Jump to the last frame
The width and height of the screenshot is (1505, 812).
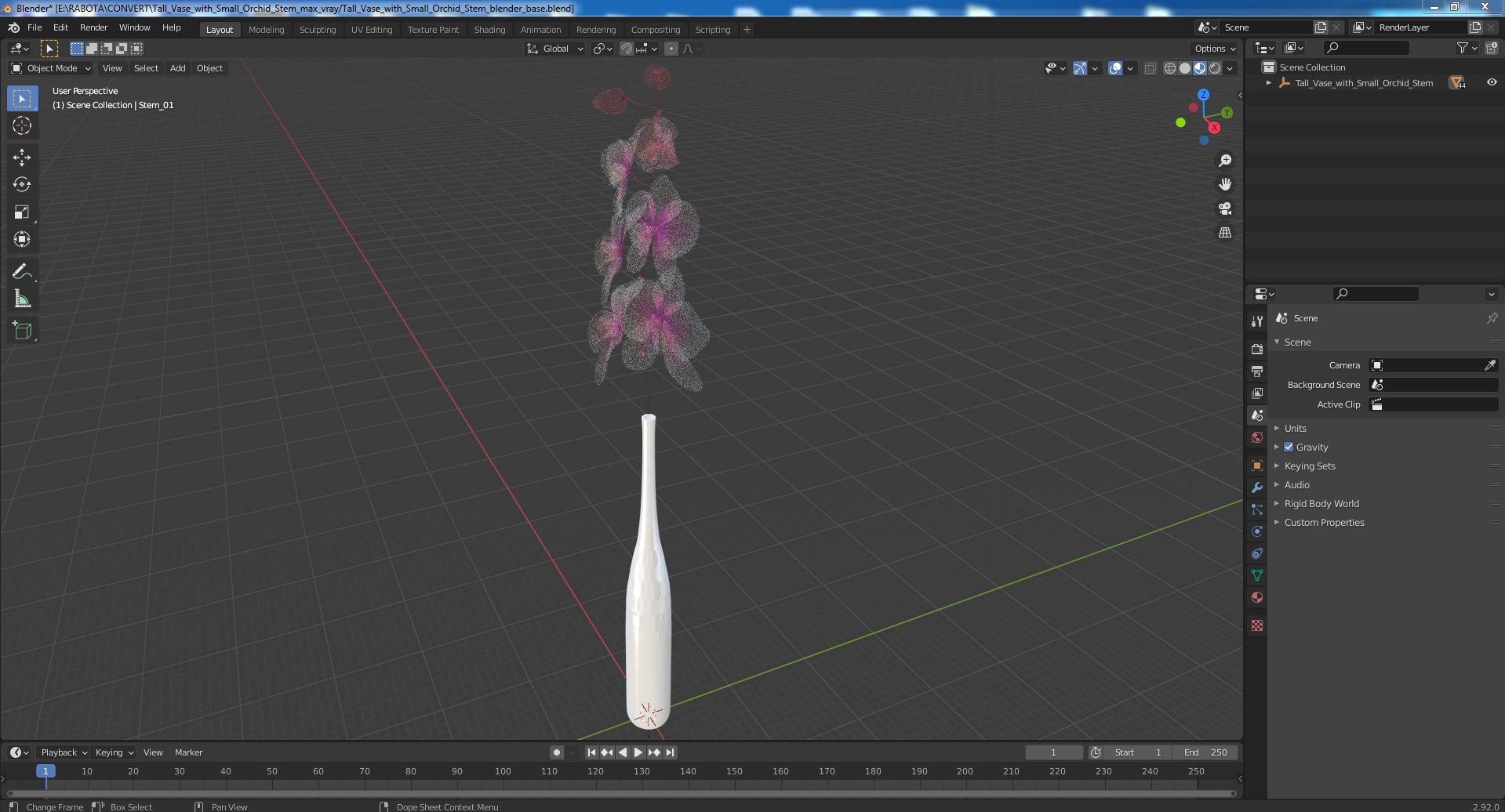670,752
